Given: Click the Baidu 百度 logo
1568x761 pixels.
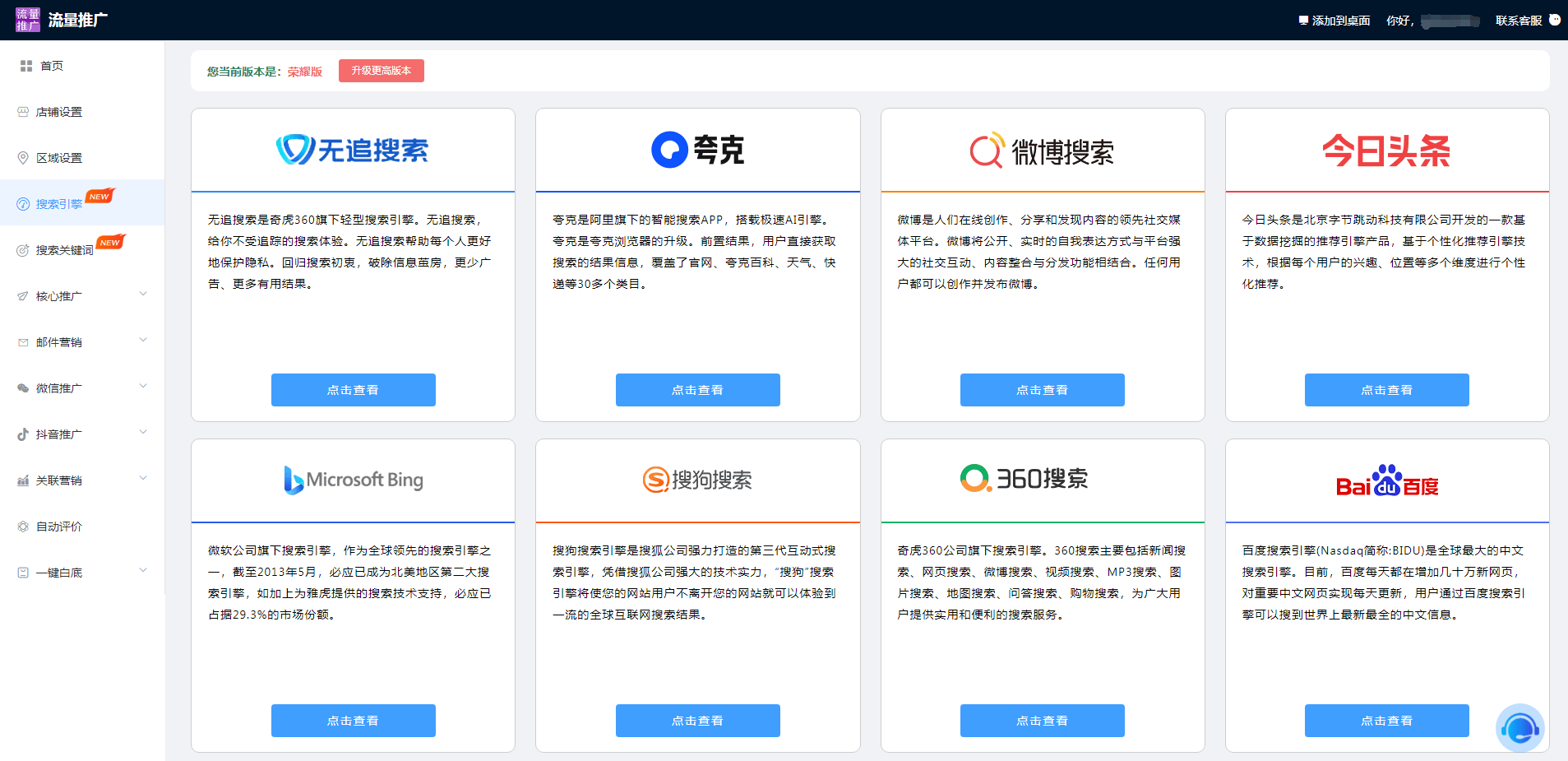Looking at the screenshot, I should tap(1387, 480).
